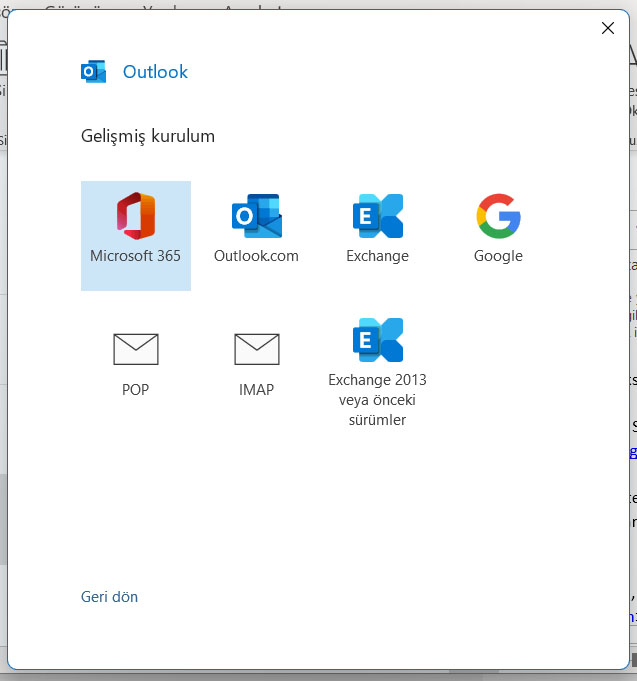Image resolution: width=637 pixels, height=681 pixels.
Task: Click the POP envelope icon
Action: (x=135, y=349)
